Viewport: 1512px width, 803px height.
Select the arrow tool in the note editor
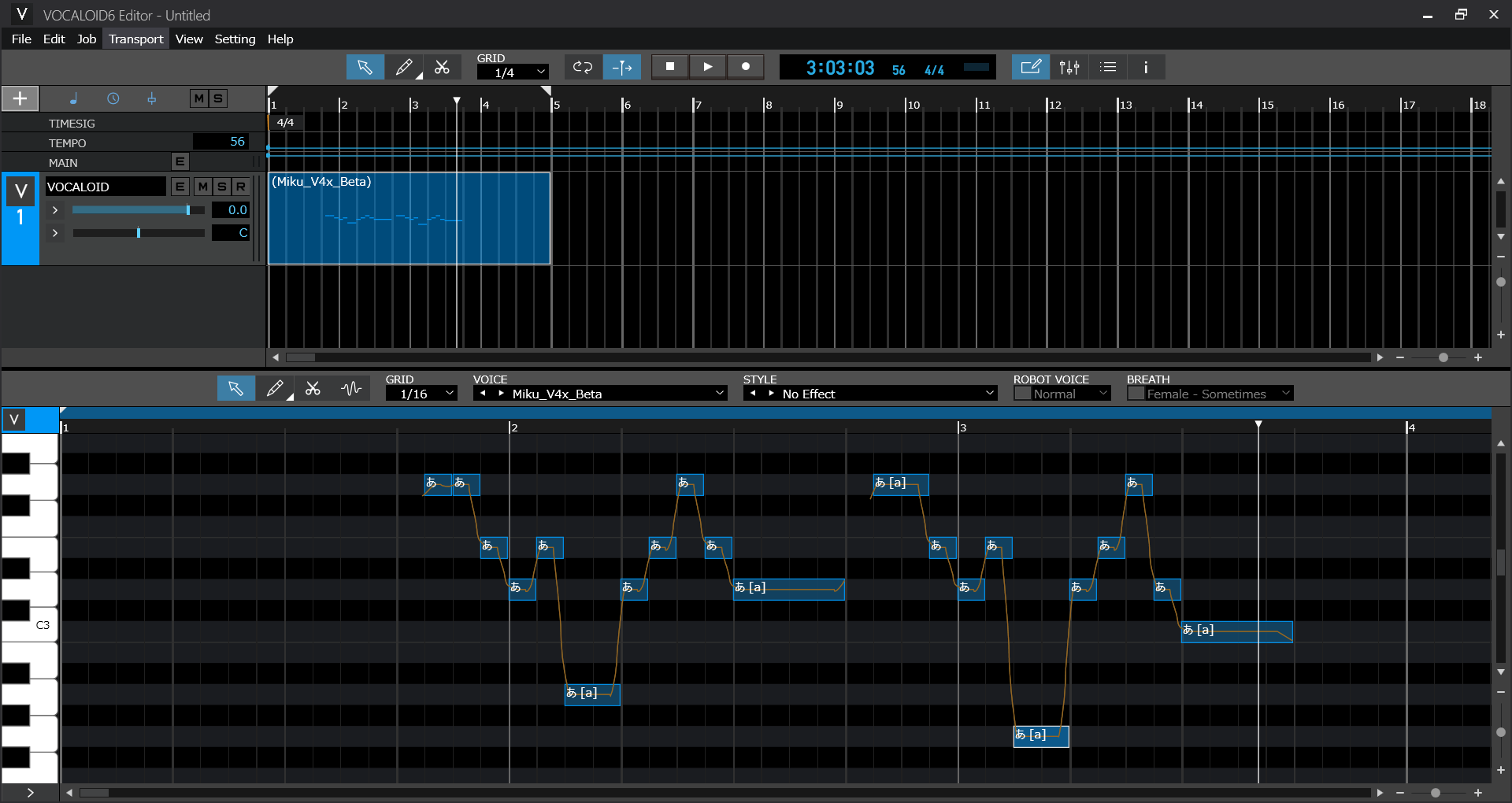[x=236, y=388]
